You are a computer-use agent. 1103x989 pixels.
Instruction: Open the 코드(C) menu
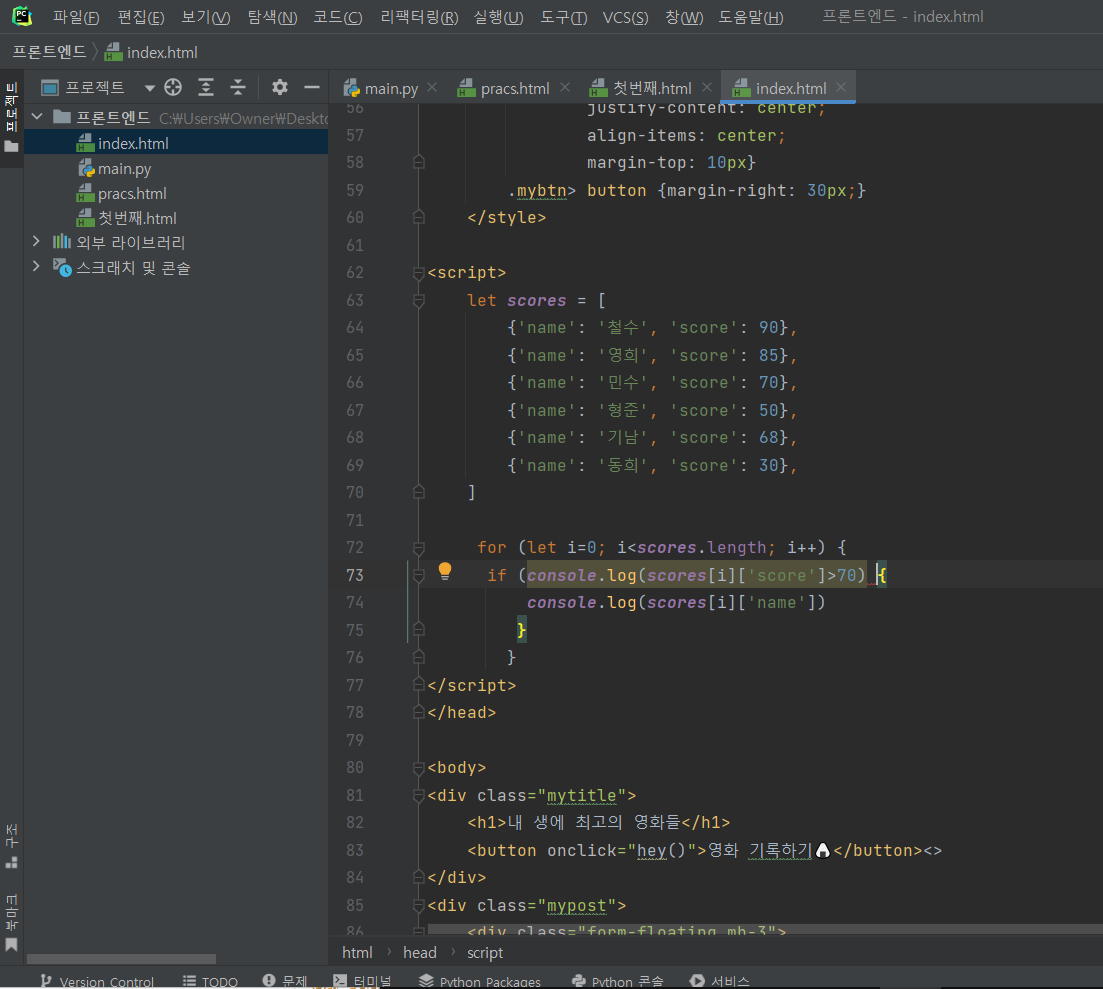[338, 17]
